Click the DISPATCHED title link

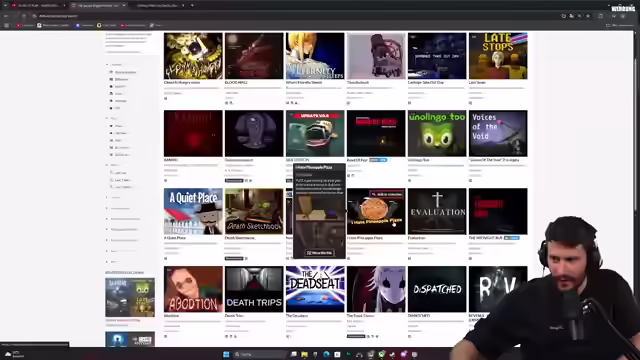418,316
